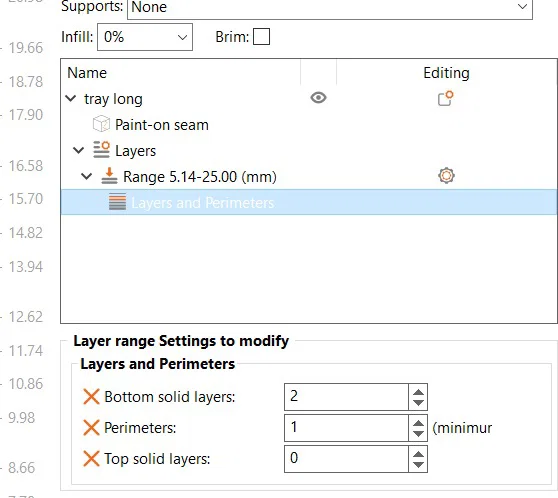Screen dimensions: 558x498
Task: Click the layer range icon beside Range
Action: [x=109, y=176]
